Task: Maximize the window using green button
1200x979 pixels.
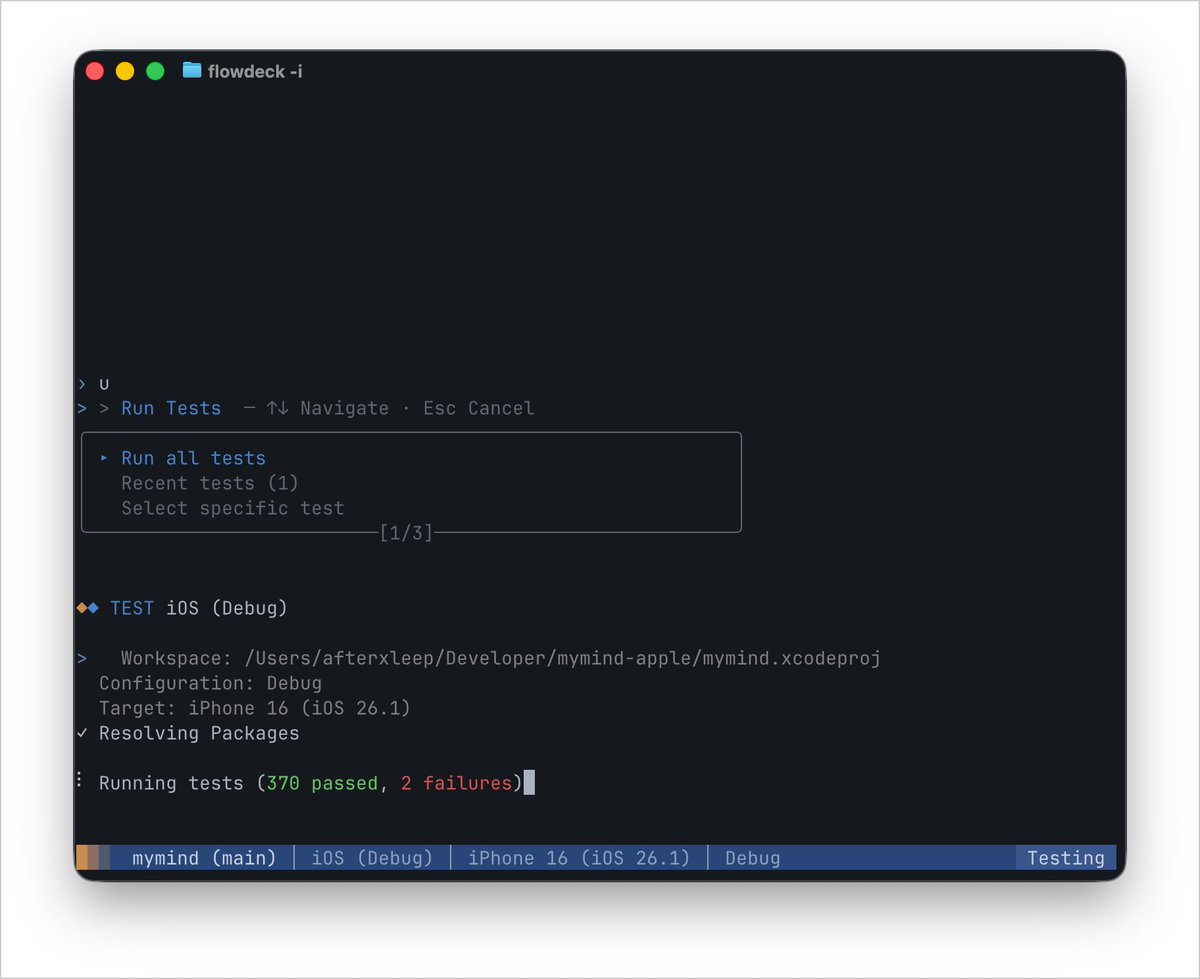Action: (x=155, y=71)
